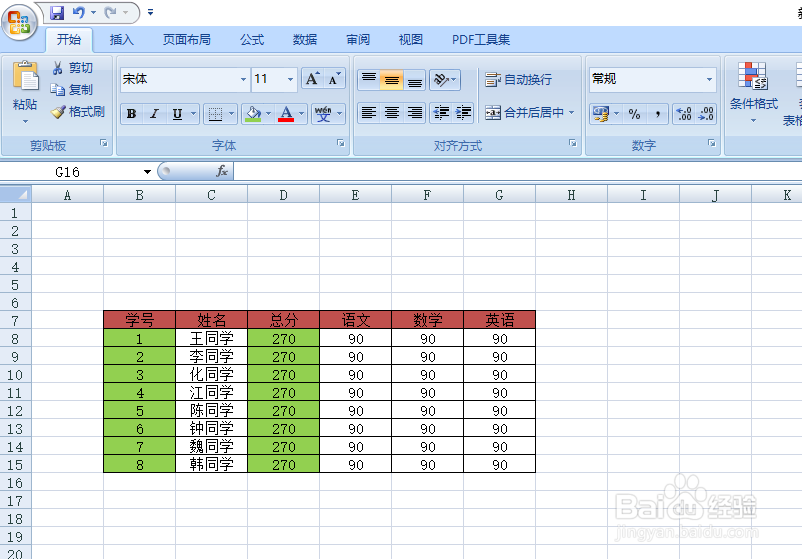Image resolution: width=802 pixels, height=559 pixels.
Task: Click the Office button logo
Action: (19, 22)
